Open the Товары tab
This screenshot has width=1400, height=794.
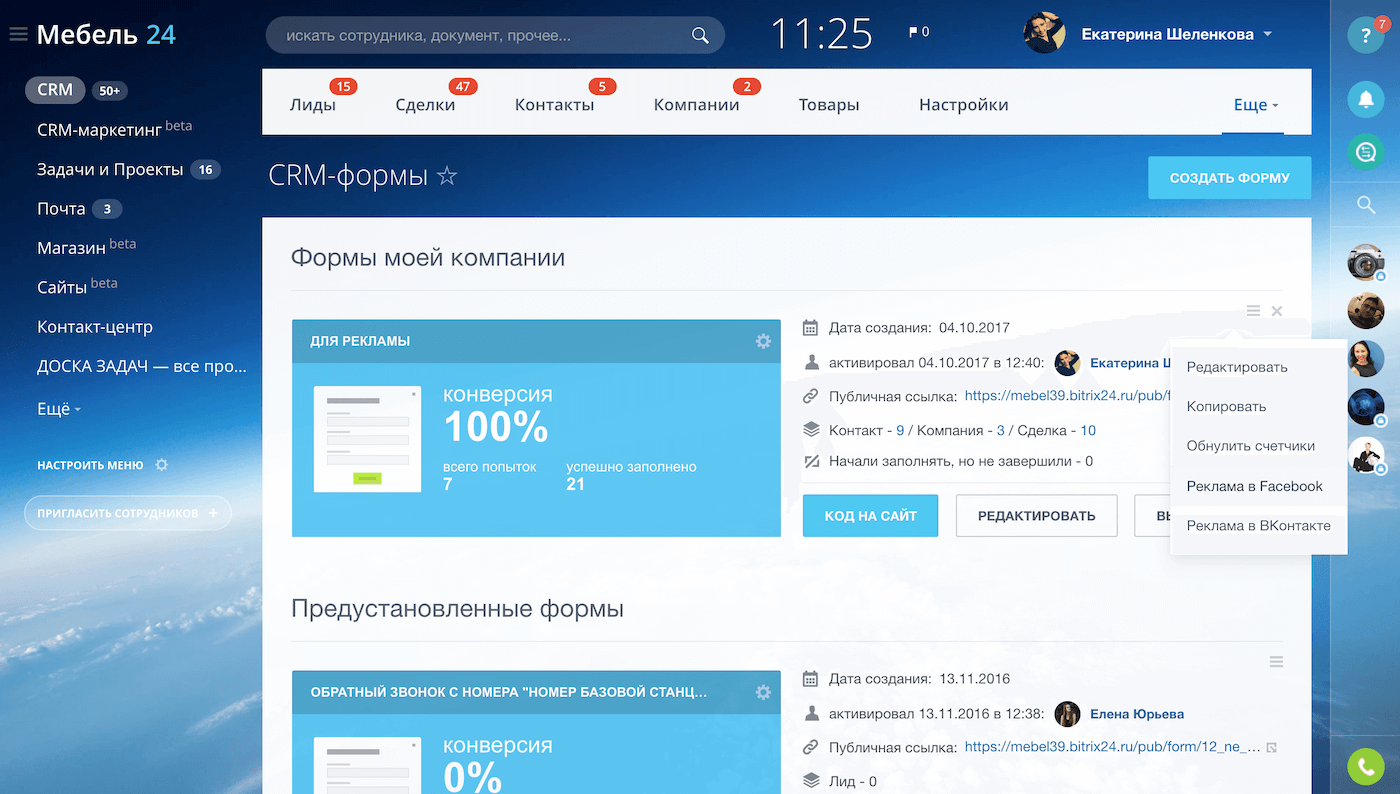click(x=829, y=105)
